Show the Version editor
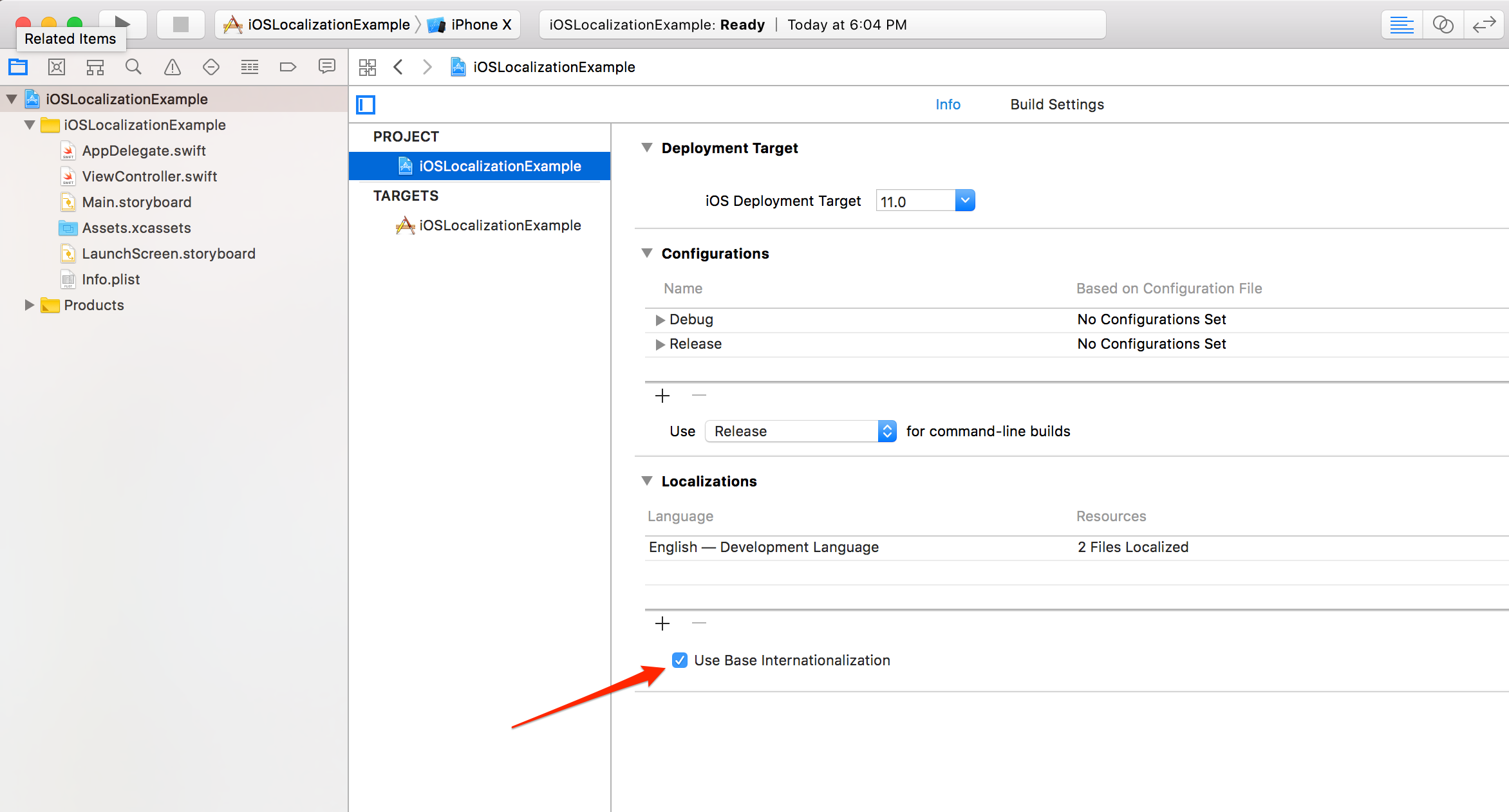1509x812 pixels. tap(1484, 25)
